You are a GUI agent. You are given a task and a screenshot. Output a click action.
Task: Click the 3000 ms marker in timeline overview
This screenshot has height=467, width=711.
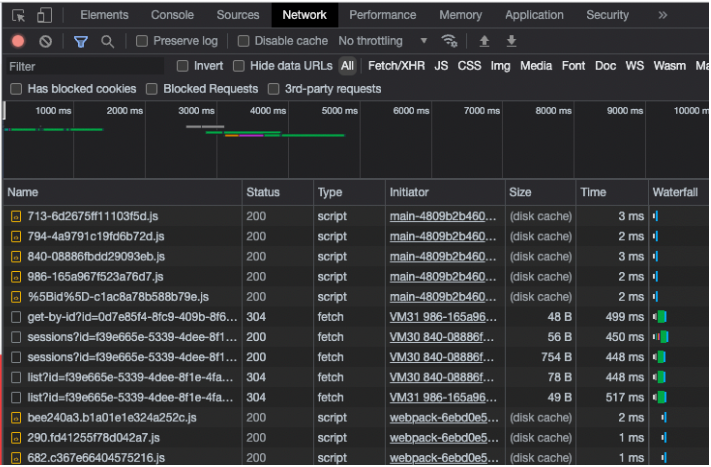(x=196, y=111)
